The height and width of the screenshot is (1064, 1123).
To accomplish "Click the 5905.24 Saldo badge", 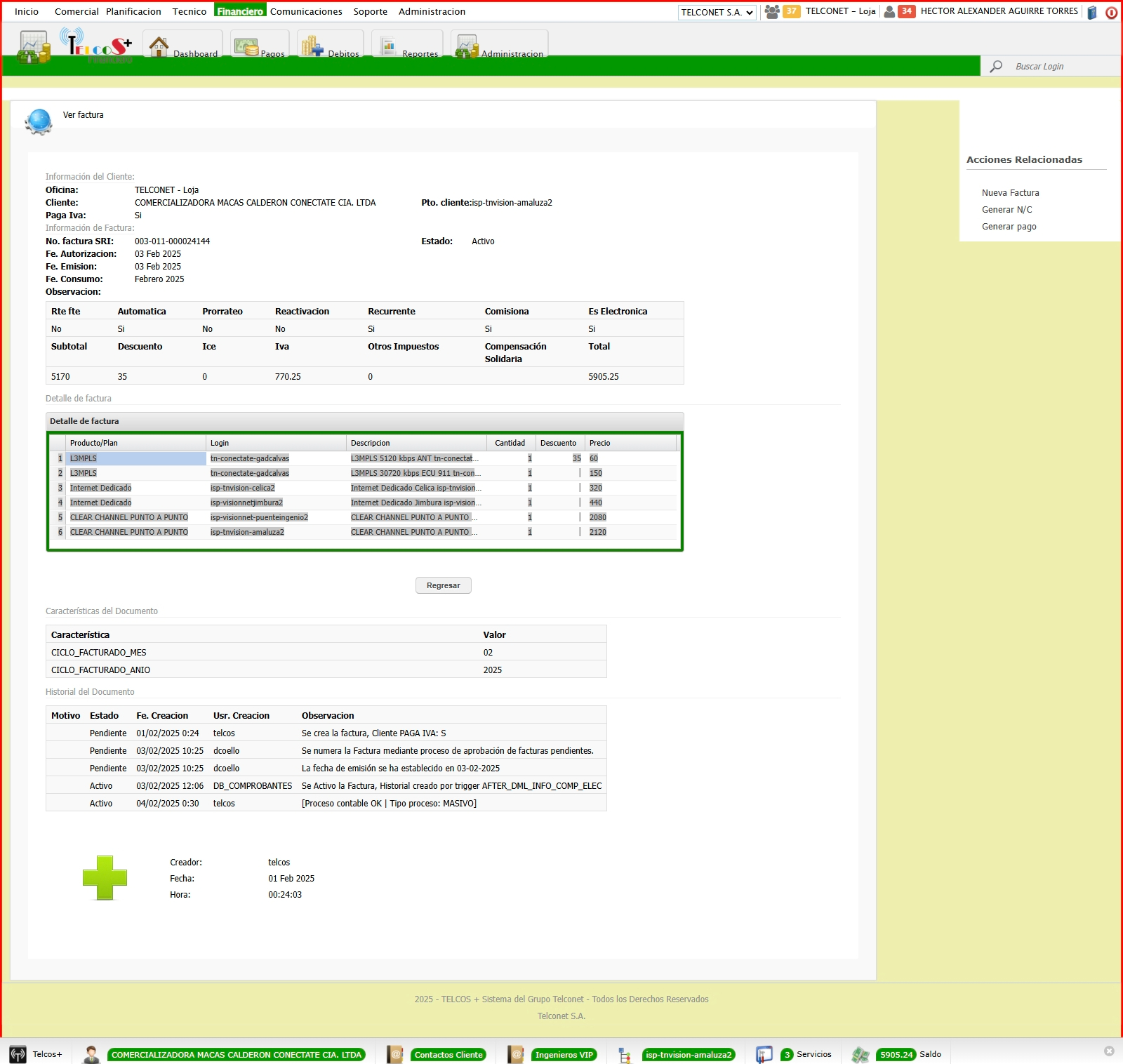I will pyautogui.click(x=896, y=1055).
